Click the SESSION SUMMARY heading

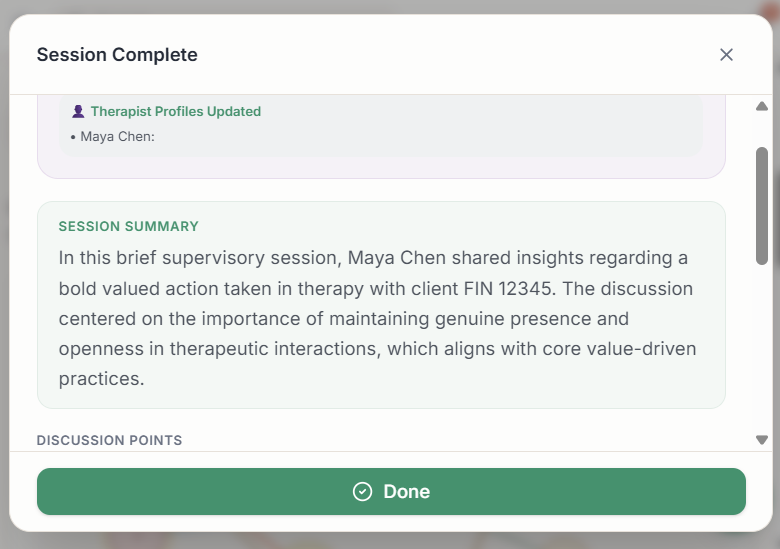(128, 227)
